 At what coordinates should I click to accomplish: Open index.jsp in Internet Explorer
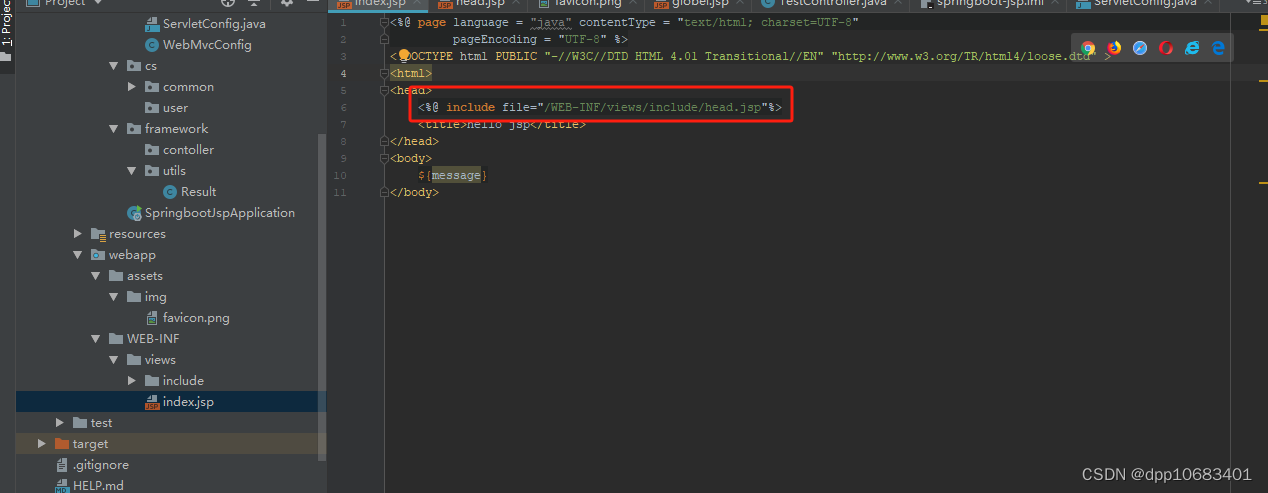click(x=1192, y=48)
